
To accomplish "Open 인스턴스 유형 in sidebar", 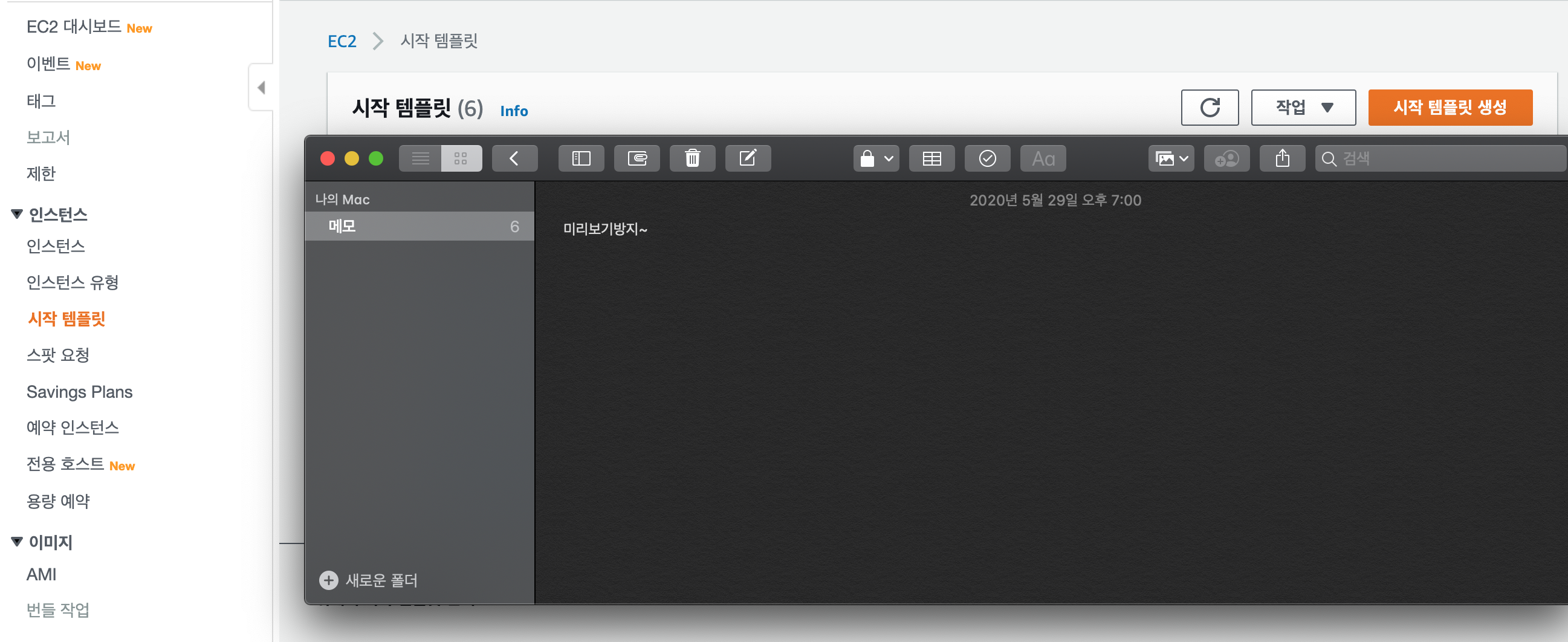I will pos(73,282).
